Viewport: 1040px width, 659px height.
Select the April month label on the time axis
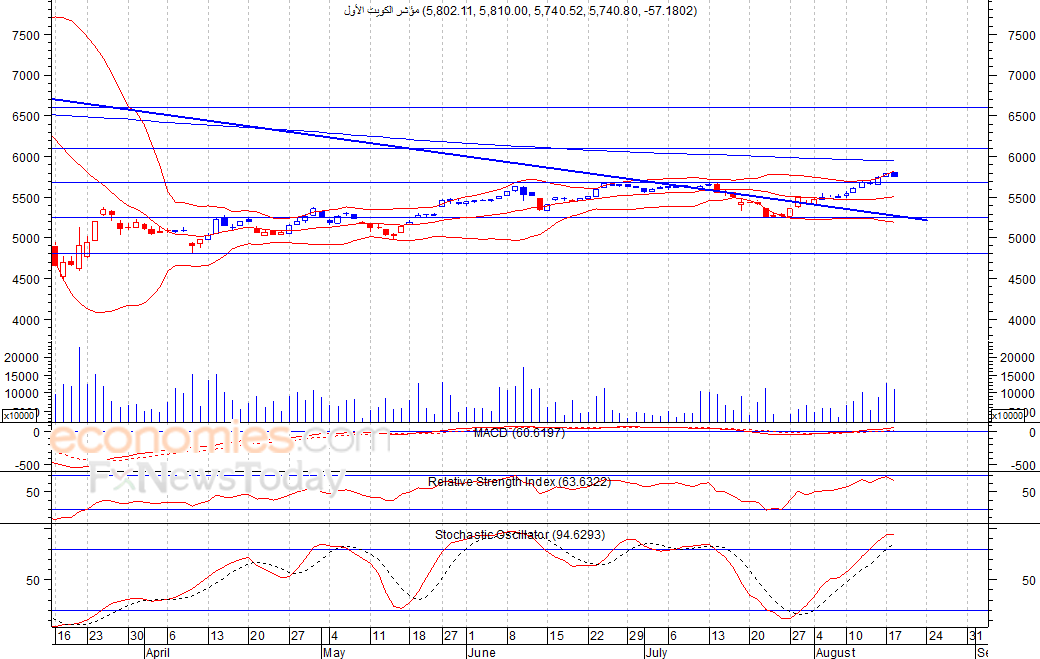(157, 652)
